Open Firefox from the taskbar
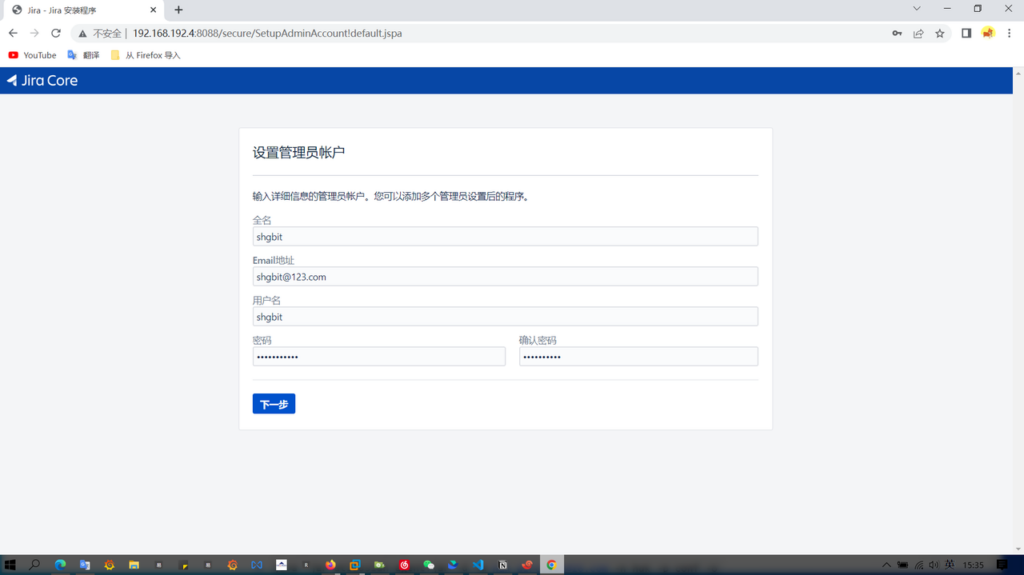The height and width of the screenshot is (575, 1024). click(x=330, y=565)
